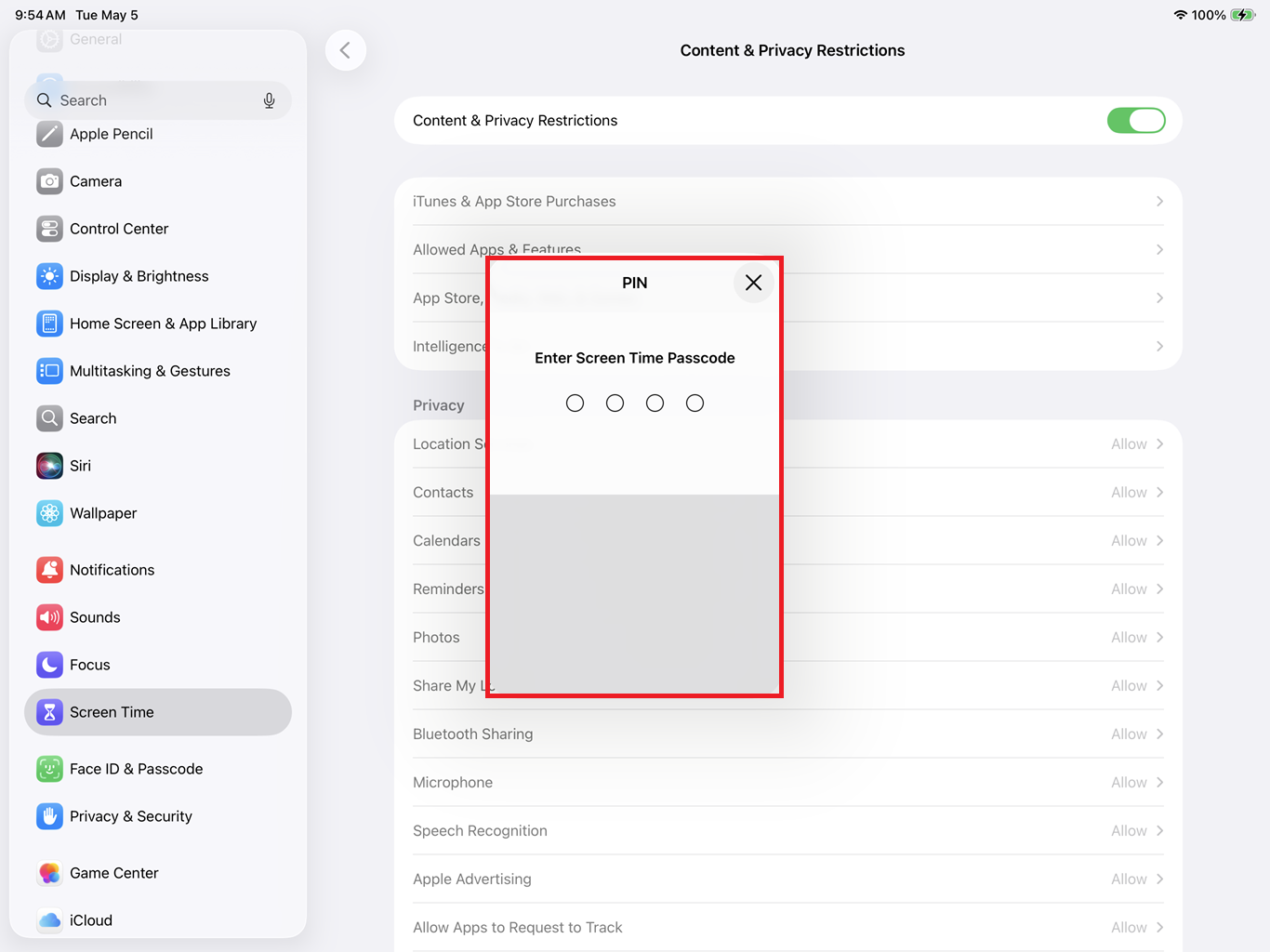Open Apple Advertising privacy setting
The width and height of the screenshot is (1270, 952).
click(x=788, y=879)
